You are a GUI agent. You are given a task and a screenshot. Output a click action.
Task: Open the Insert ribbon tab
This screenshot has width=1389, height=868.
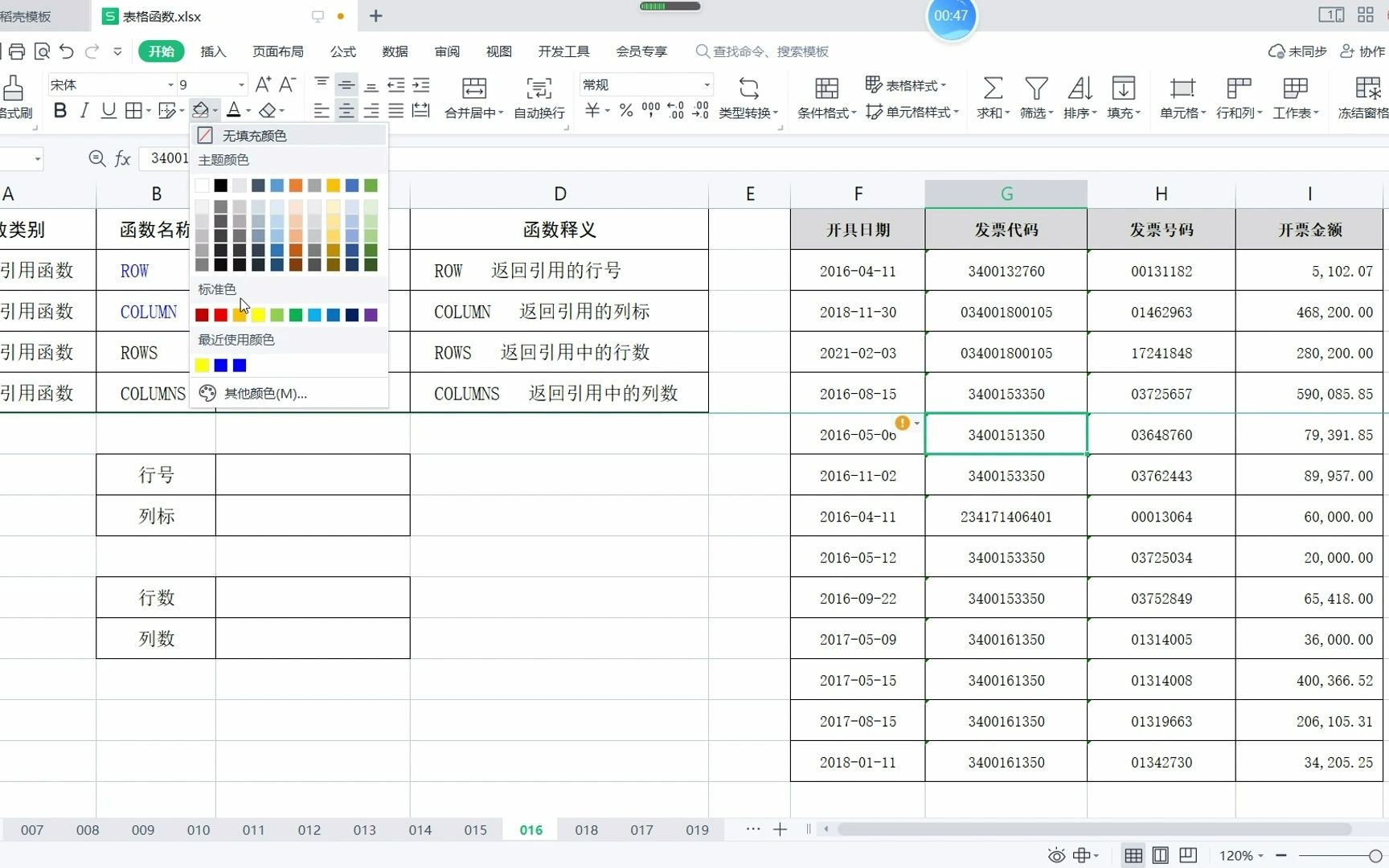pyautogui.click(x=213, y=51)
